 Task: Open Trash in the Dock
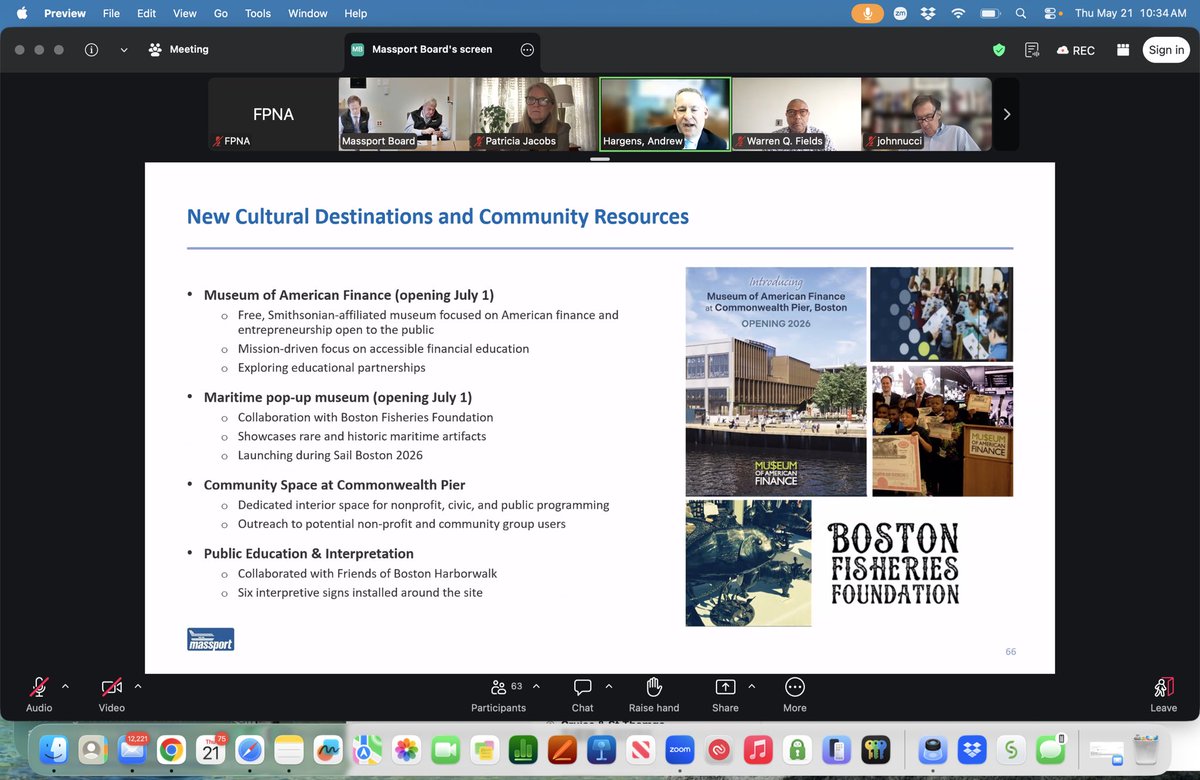[1145, 749]
